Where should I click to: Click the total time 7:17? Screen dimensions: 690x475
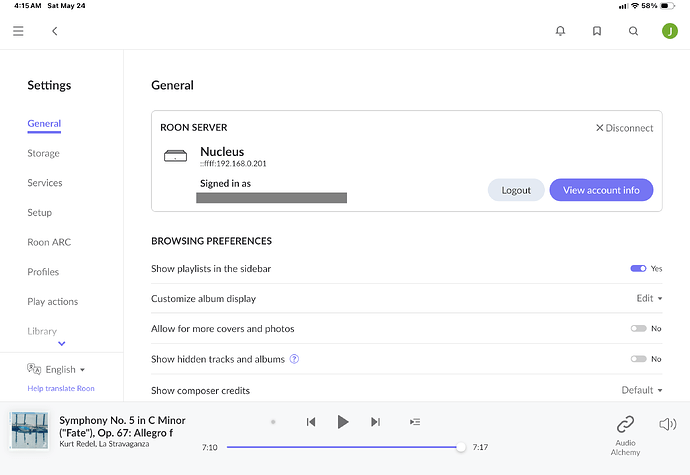click(480, 447)
